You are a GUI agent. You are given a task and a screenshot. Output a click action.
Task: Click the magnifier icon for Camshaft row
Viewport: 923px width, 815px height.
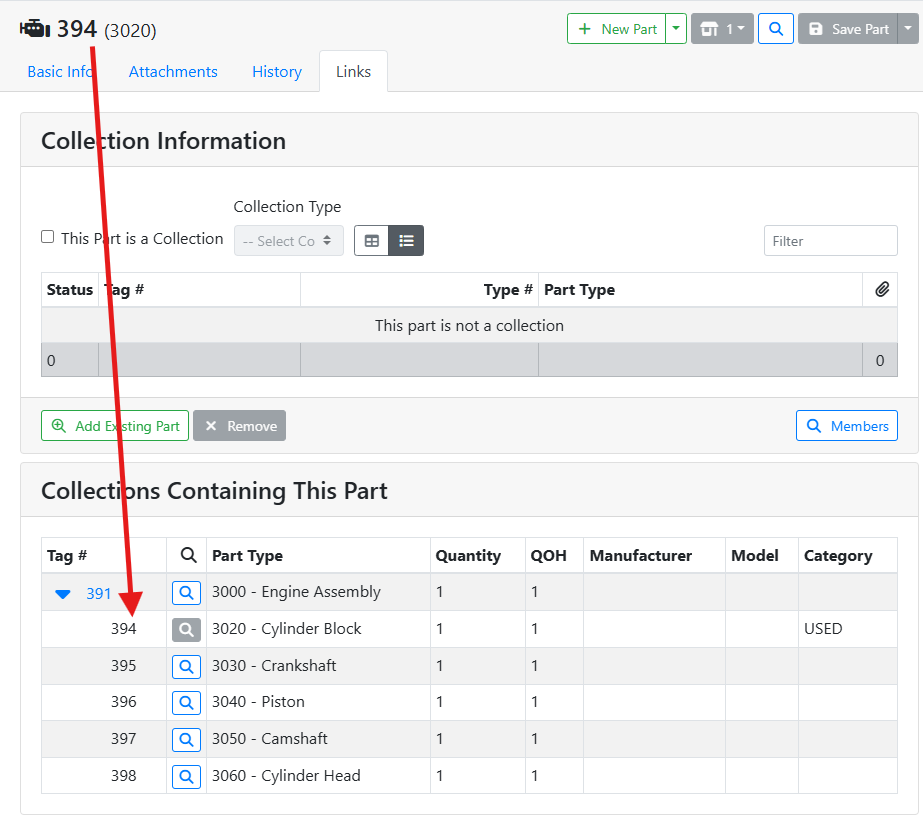[x=186, y=740]
